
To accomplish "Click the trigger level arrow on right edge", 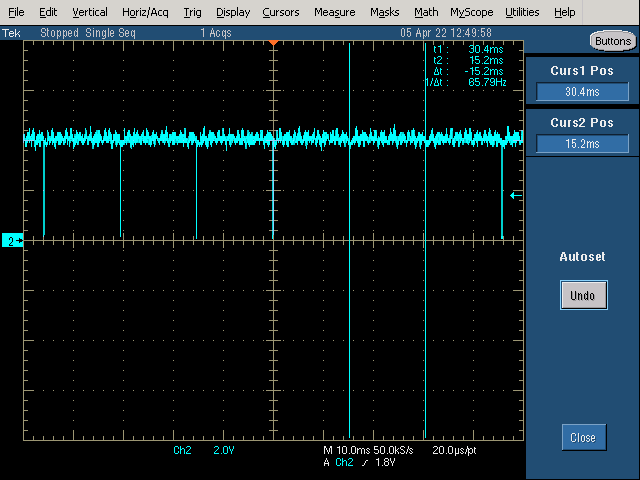I will pyautogui.click(x=516, y=196).
